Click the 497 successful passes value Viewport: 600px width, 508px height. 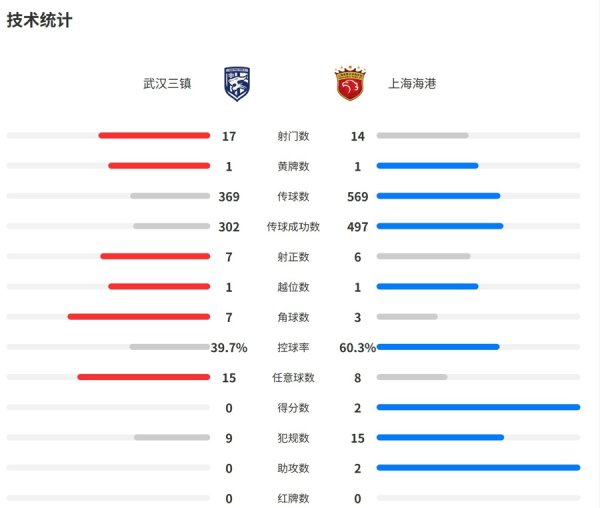(x=357, y=227)
